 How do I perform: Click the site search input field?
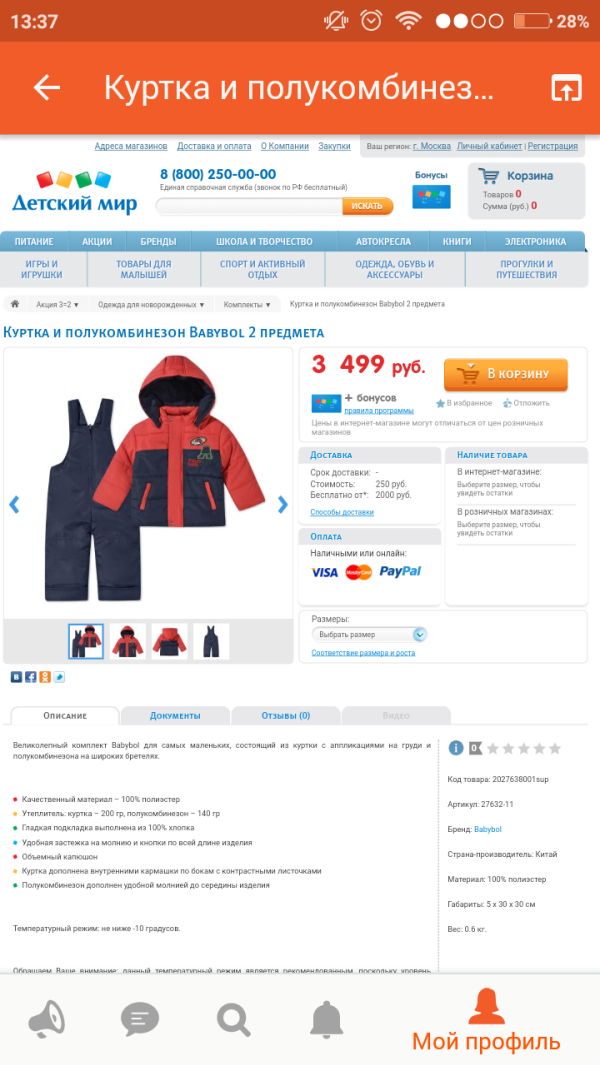(249, 206)
